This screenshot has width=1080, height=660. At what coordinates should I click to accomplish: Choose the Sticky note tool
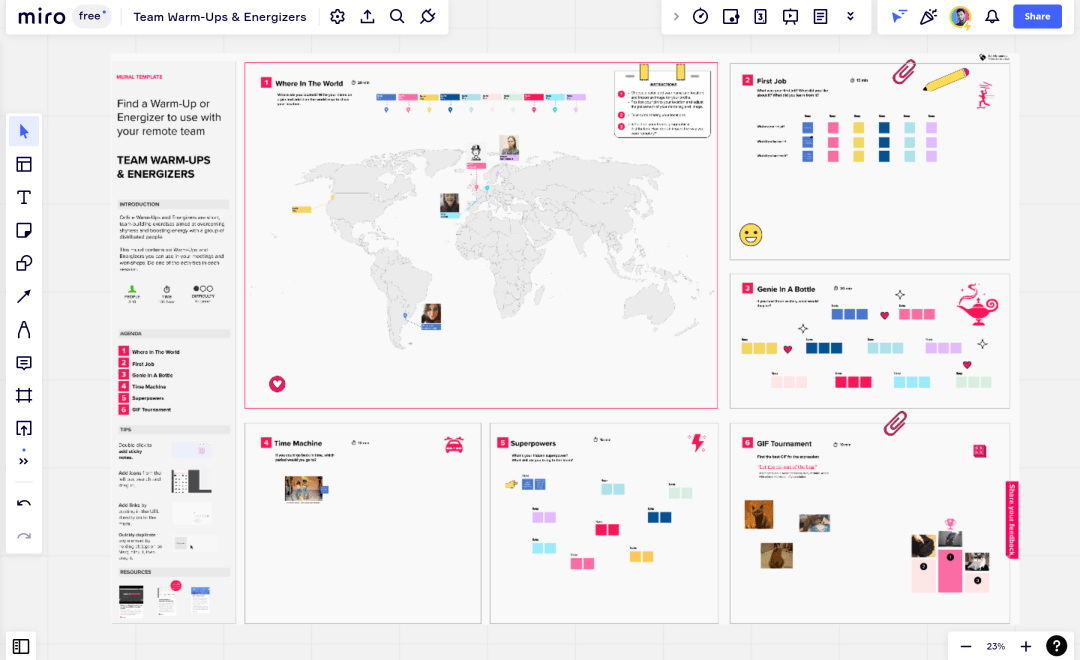pos(24,231)
